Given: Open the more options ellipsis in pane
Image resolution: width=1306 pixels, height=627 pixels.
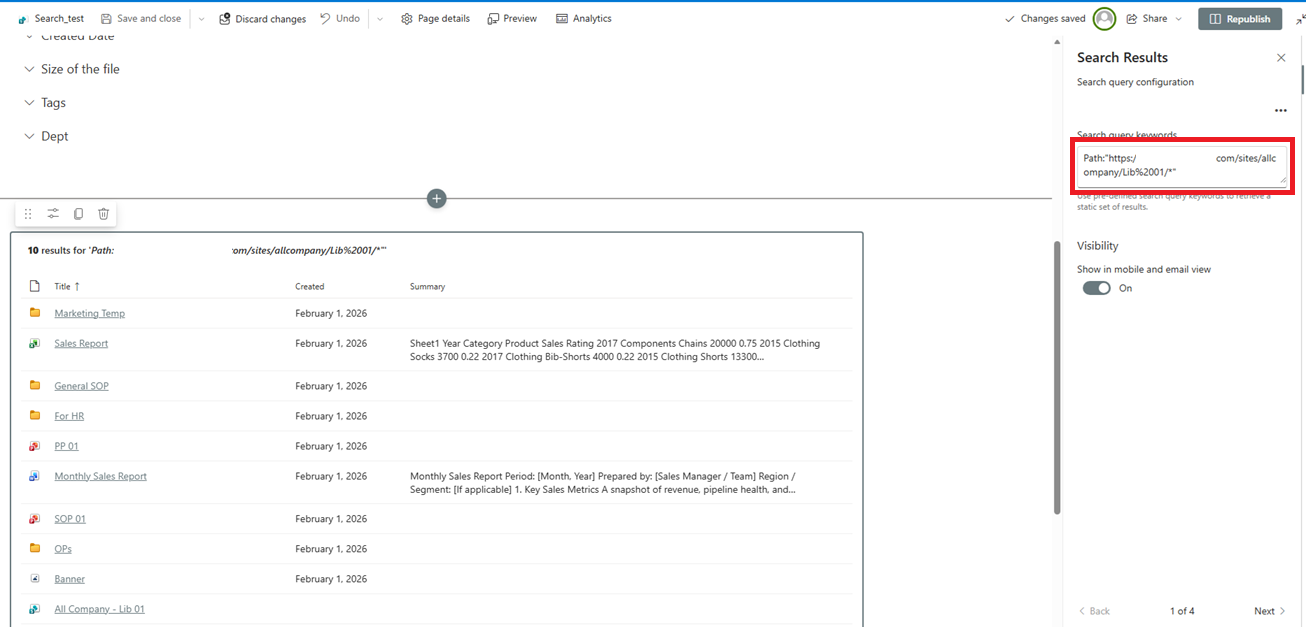Looking at the screenshot, I should (1281, 111).
